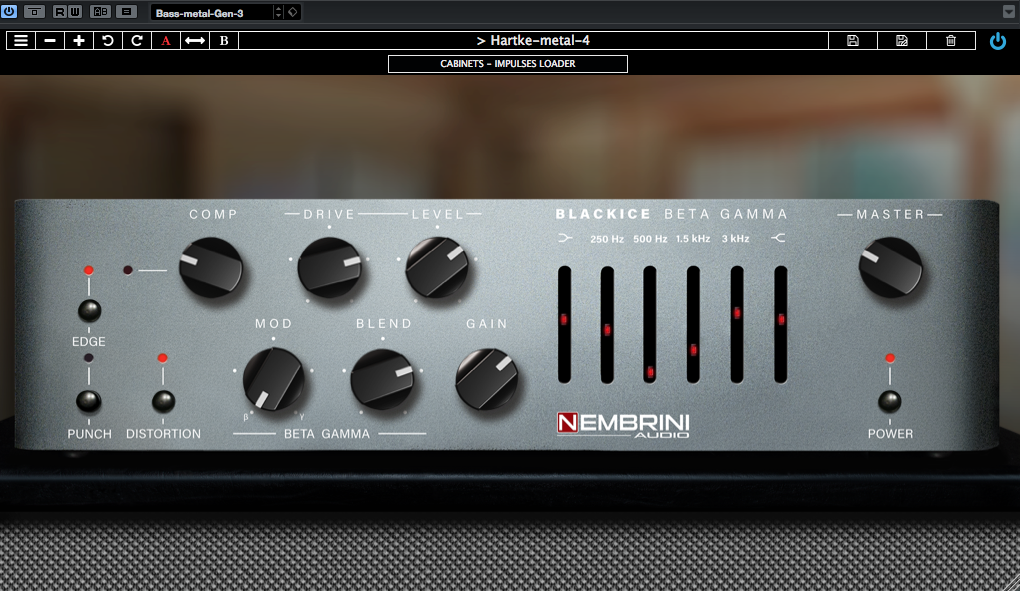Screen dimensions: 1020x591
Task: Click the red POWER indicator LED
Action: pos(890,358)
